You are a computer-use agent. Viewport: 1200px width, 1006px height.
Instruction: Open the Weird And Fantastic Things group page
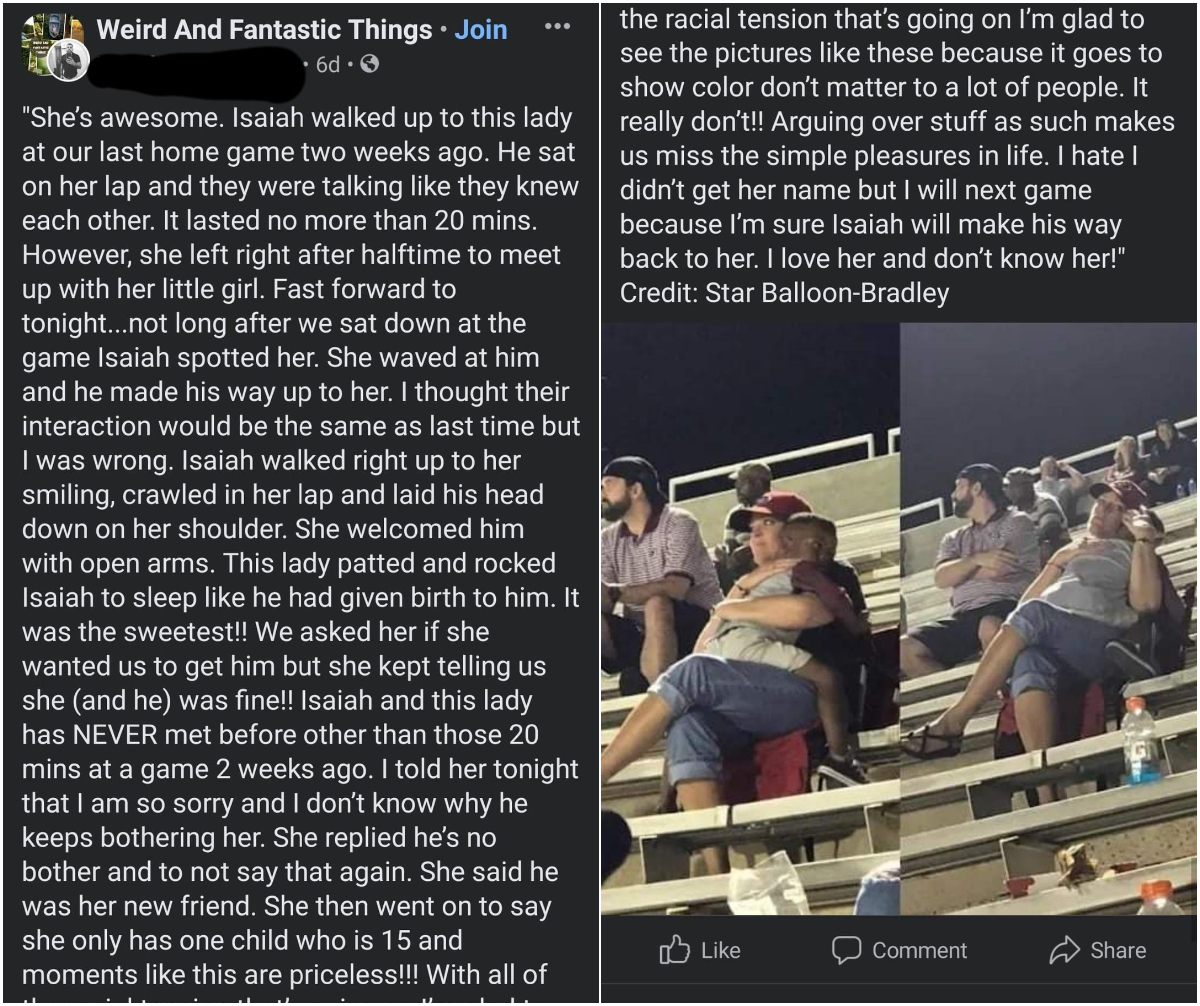click(x=265, y=29)
